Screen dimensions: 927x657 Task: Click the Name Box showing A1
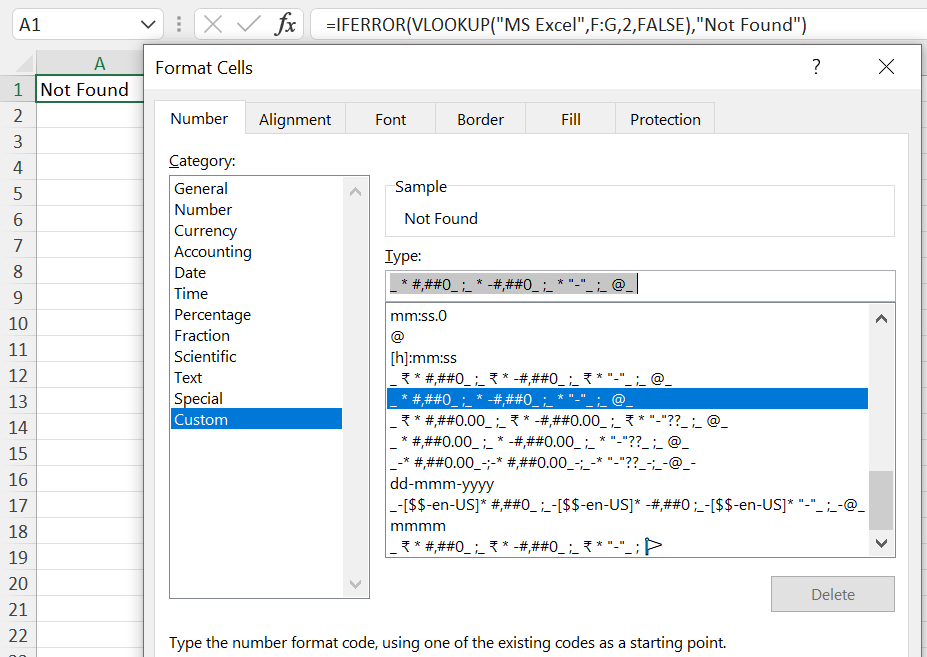point(87,24)
